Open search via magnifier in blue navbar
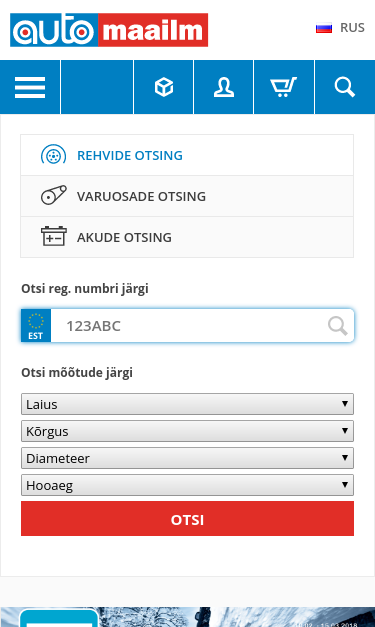 345,87
